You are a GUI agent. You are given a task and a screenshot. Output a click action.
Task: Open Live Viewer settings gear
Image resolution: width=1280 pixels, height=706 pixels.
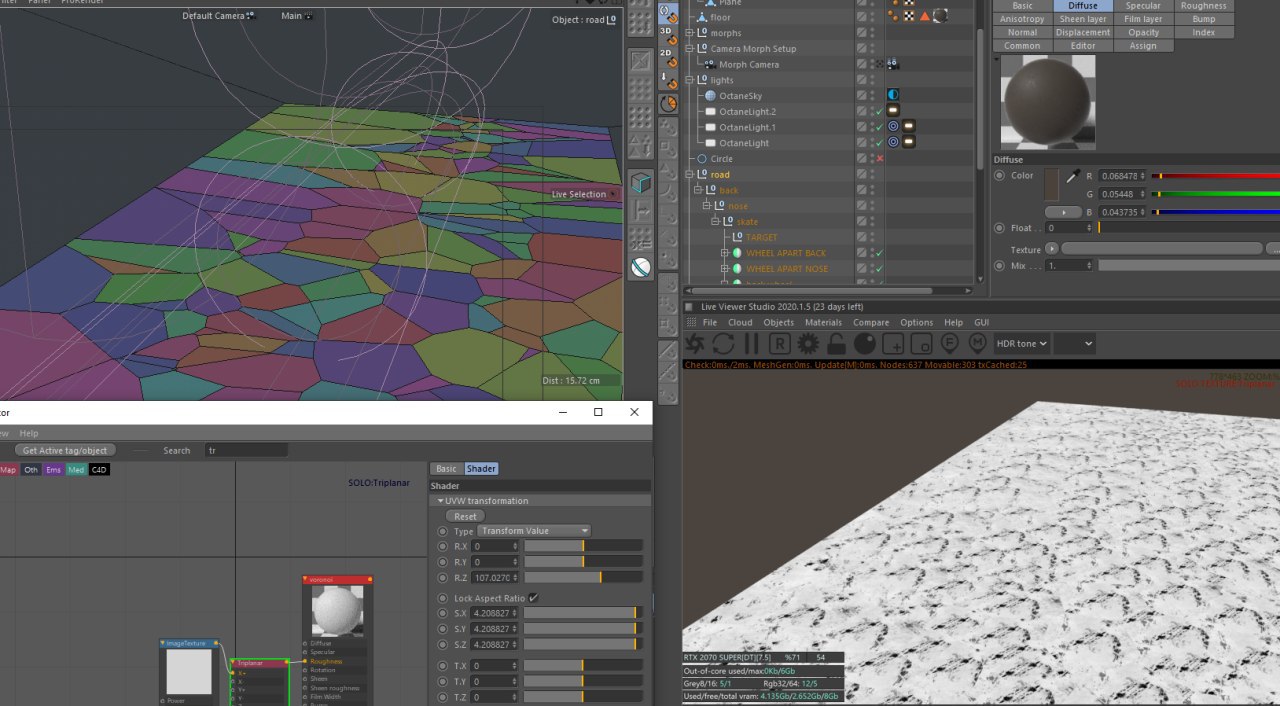pos(808,344)
